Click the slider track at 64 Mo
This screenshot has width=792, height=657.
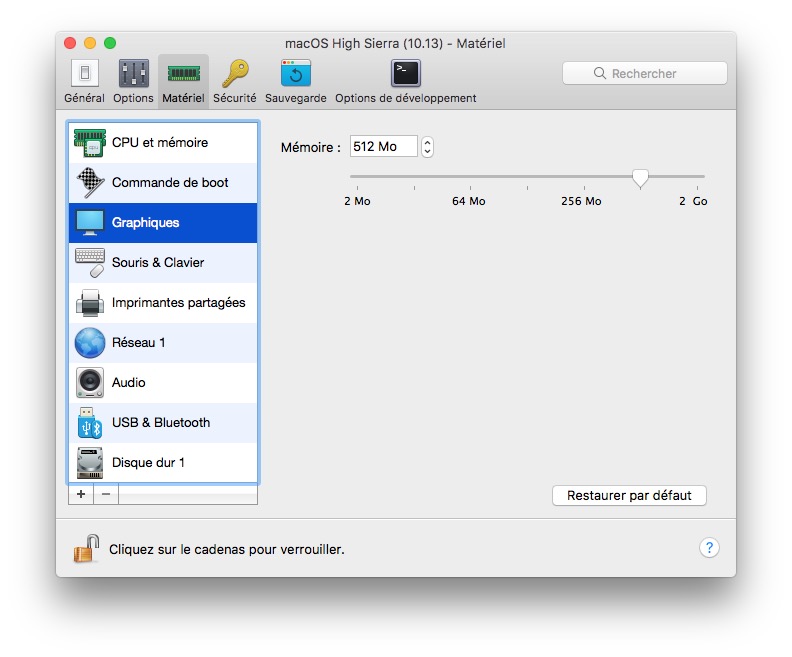(470, 177)
